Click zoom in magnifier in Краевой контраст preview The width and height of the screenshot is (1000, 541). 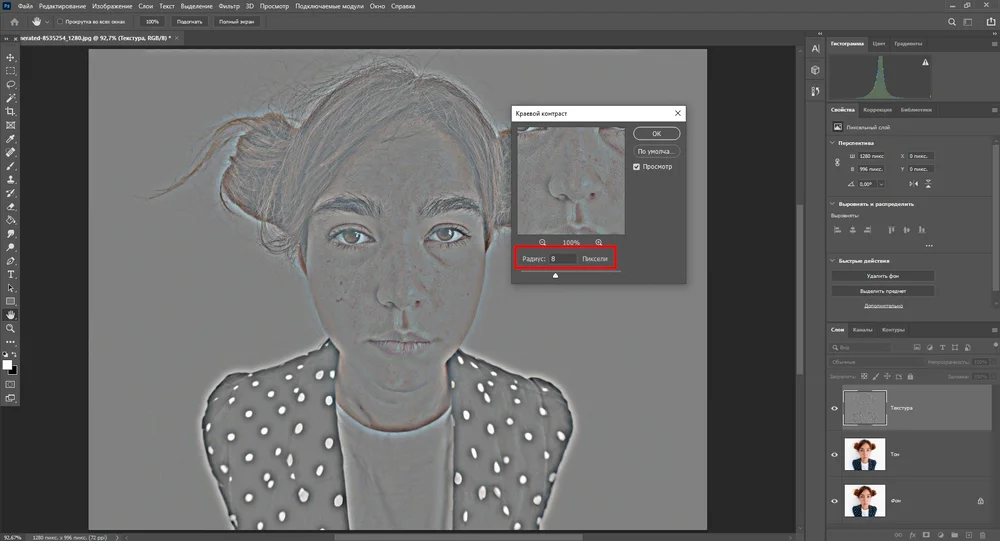tap(598, 242)
